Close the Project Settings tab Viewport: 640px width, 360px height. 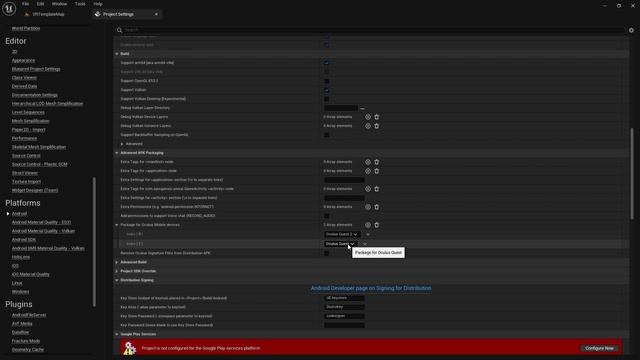(156, 14)
